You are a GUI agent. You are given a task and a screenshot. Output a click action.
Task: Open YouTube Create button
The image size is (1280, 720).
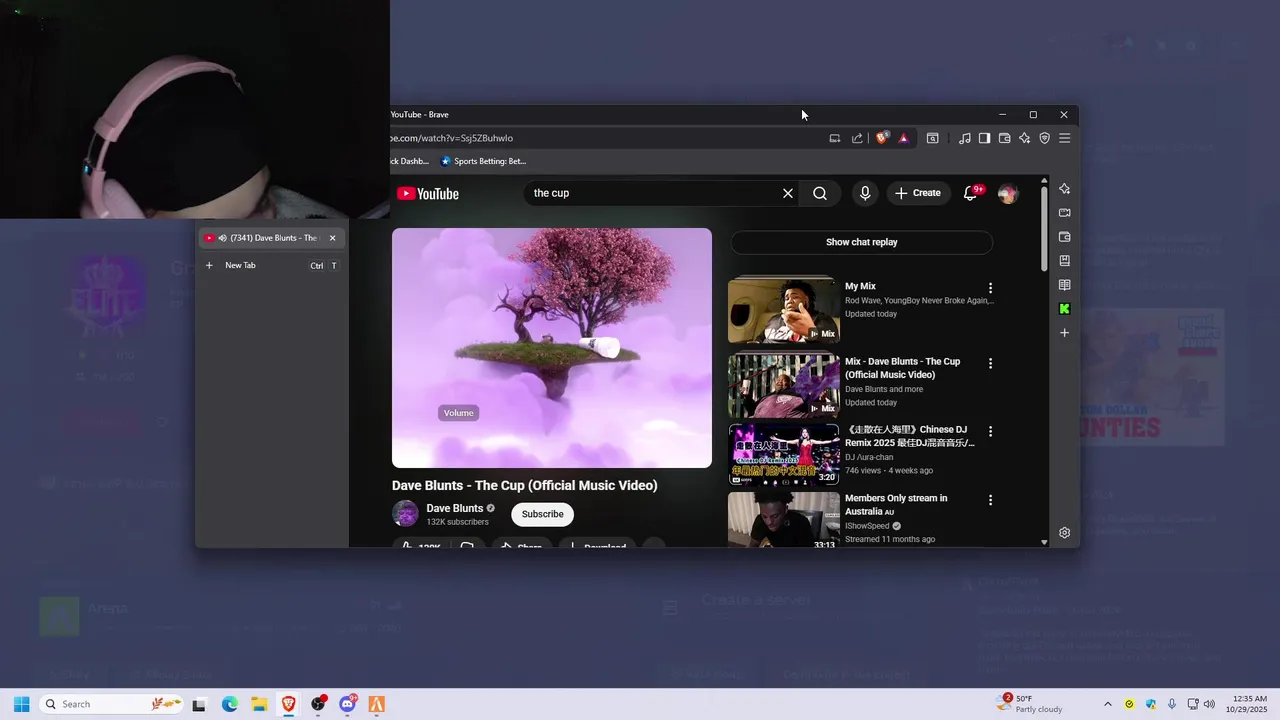tap(918, 193)
